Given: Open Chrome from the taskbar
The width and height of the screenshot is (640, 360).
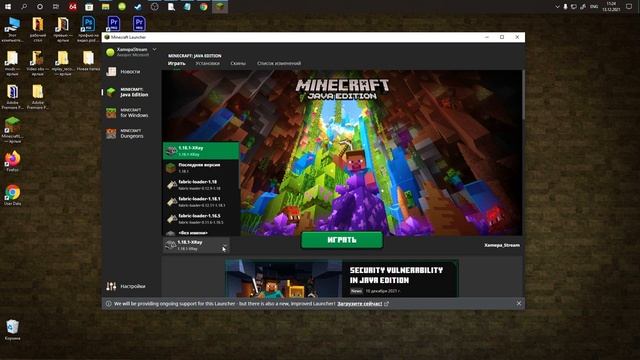Looking at the screenshot, I should [x=203, y=7].
